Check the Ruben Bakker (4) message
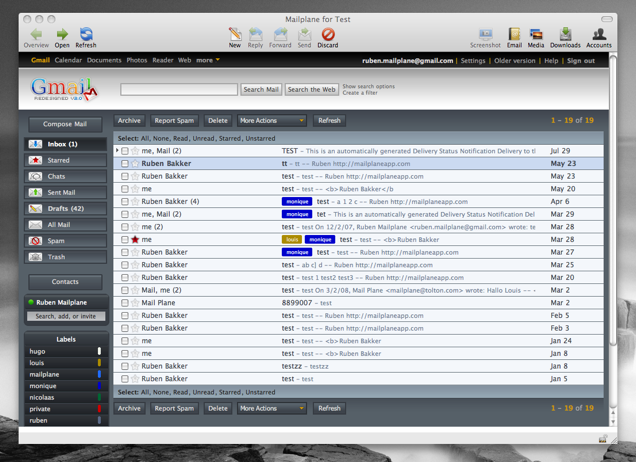The height and width of the screenshot is (462, 636). click(x=125, y=202)
